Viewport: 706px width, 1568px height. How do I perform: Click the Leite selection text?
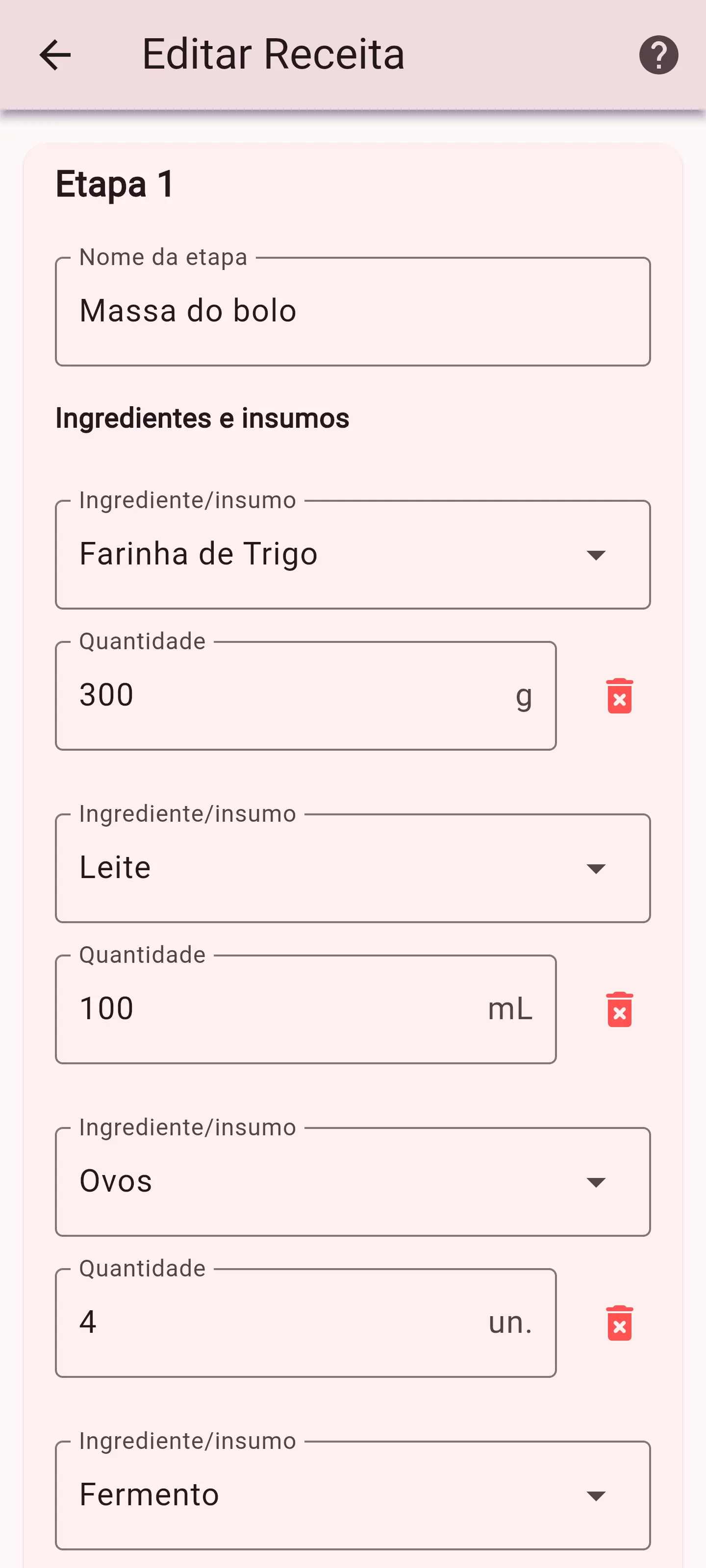(x=115, y=867)
